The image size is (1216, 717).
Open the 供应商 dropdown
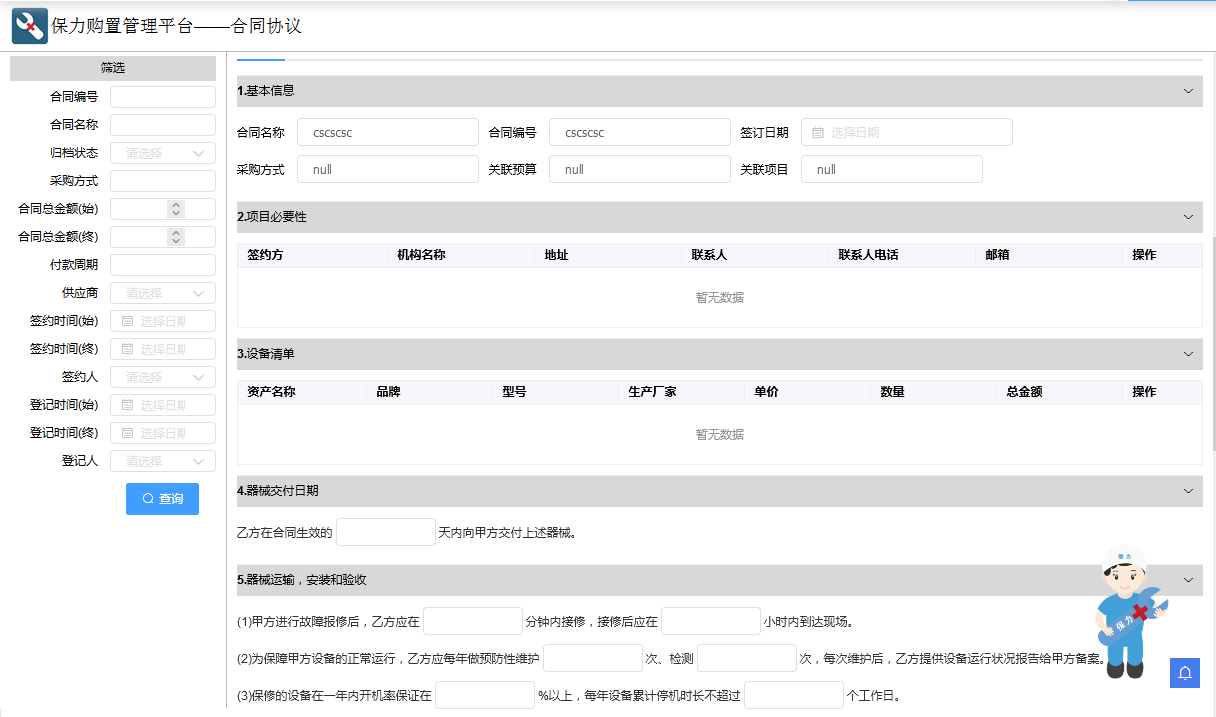pos(163,293)
